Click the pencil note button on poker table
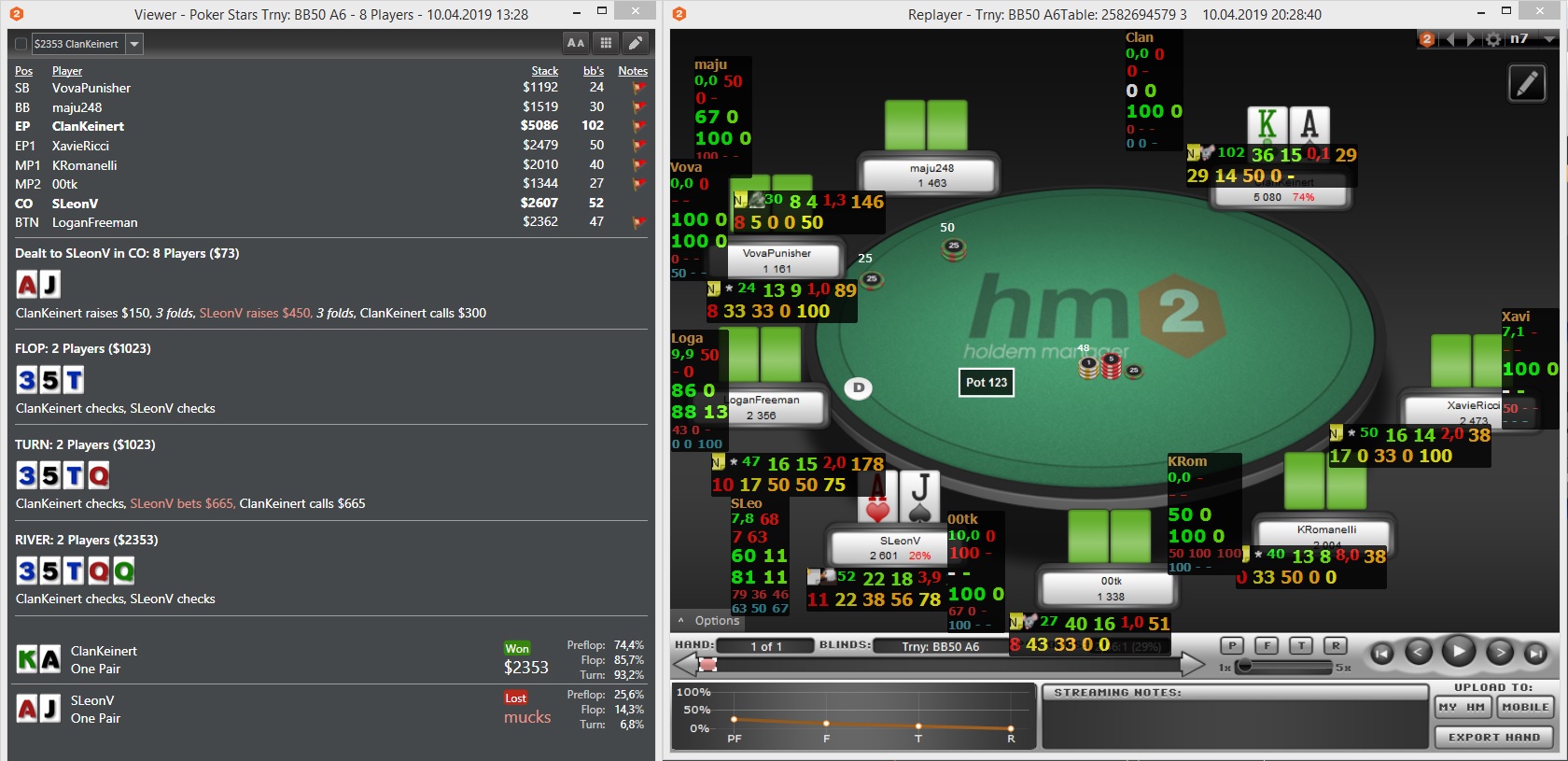Screen dimensions: 1568x761 pyautogui.click(x=1527, y=84)
